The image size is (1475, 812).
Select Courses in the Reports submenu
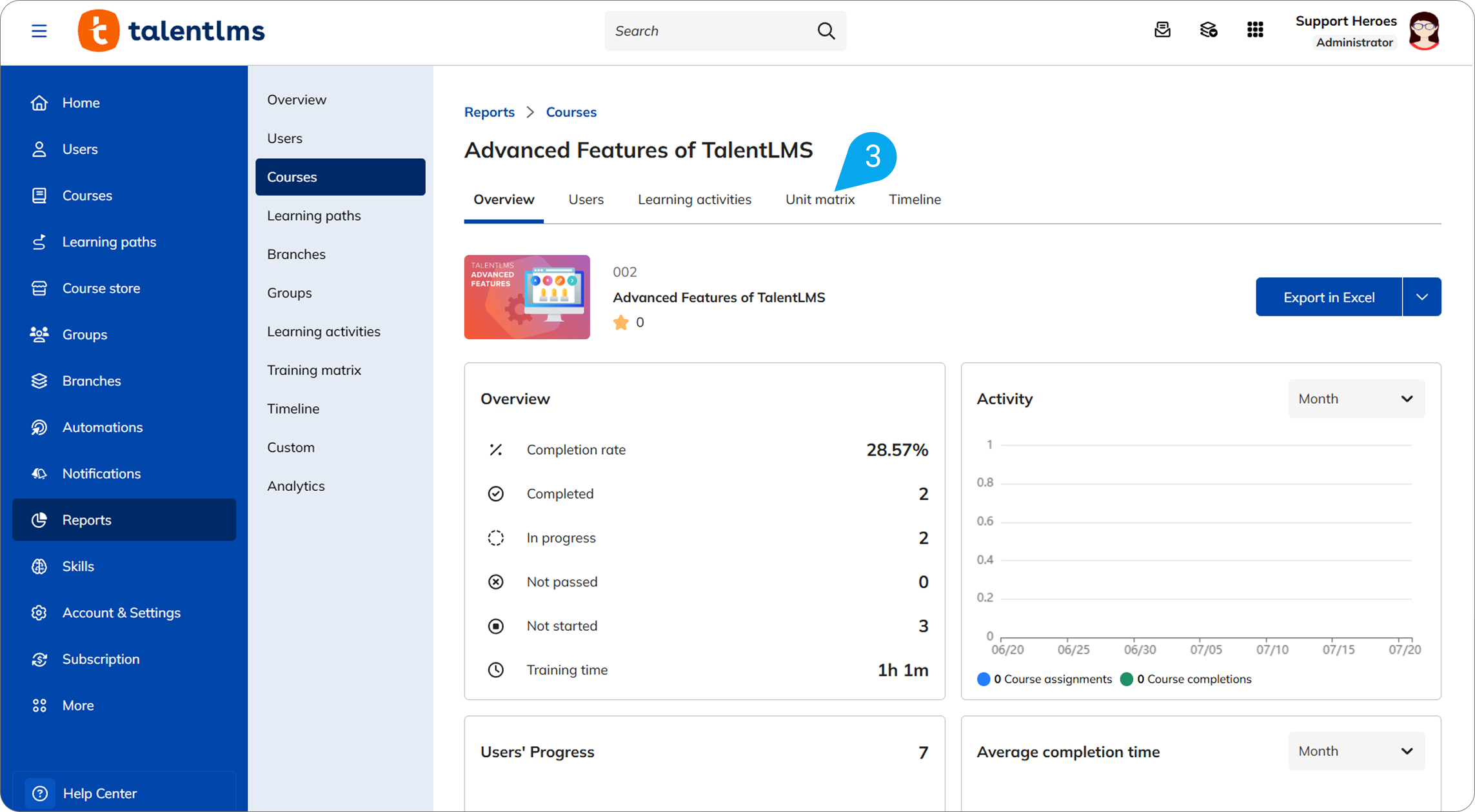(341, 177)
